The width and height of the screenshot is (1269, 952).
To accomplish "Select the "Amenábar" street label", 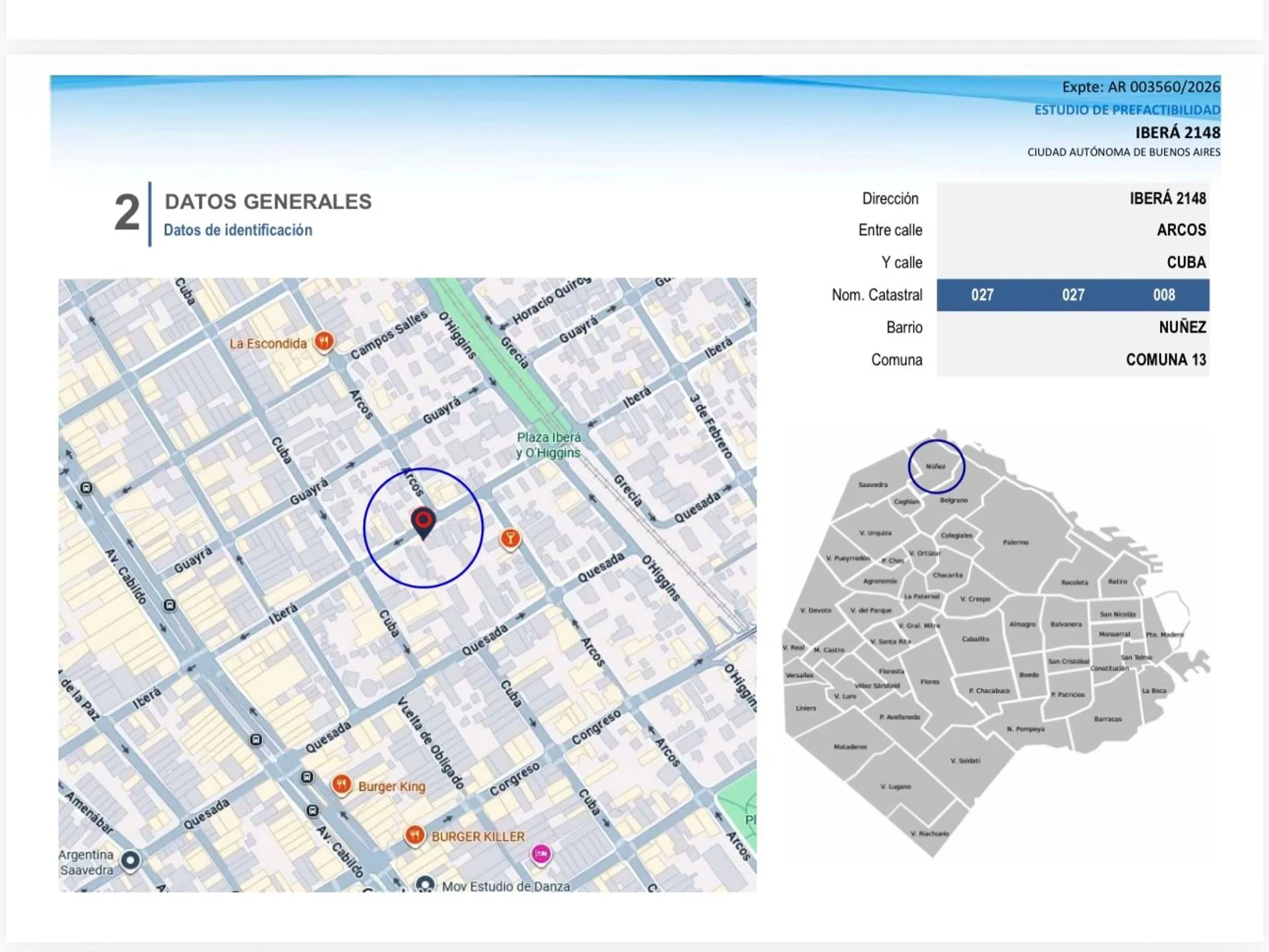I will pos(89,812).
